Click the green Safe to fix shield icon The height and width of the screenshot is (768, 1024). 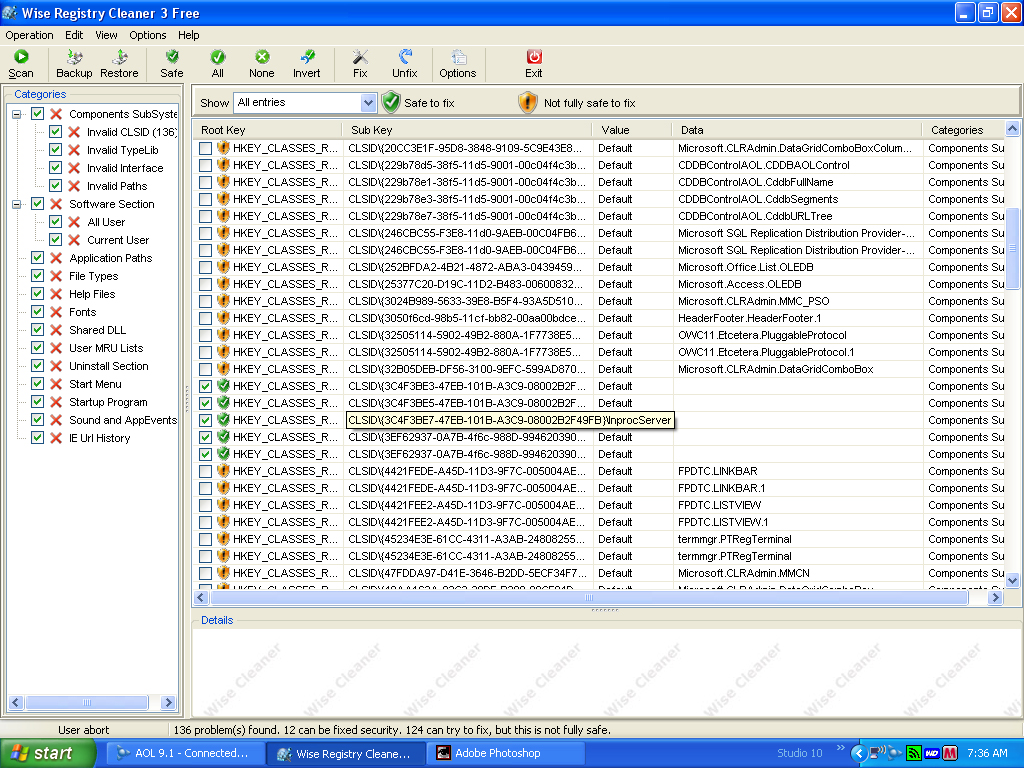(391, 102)
